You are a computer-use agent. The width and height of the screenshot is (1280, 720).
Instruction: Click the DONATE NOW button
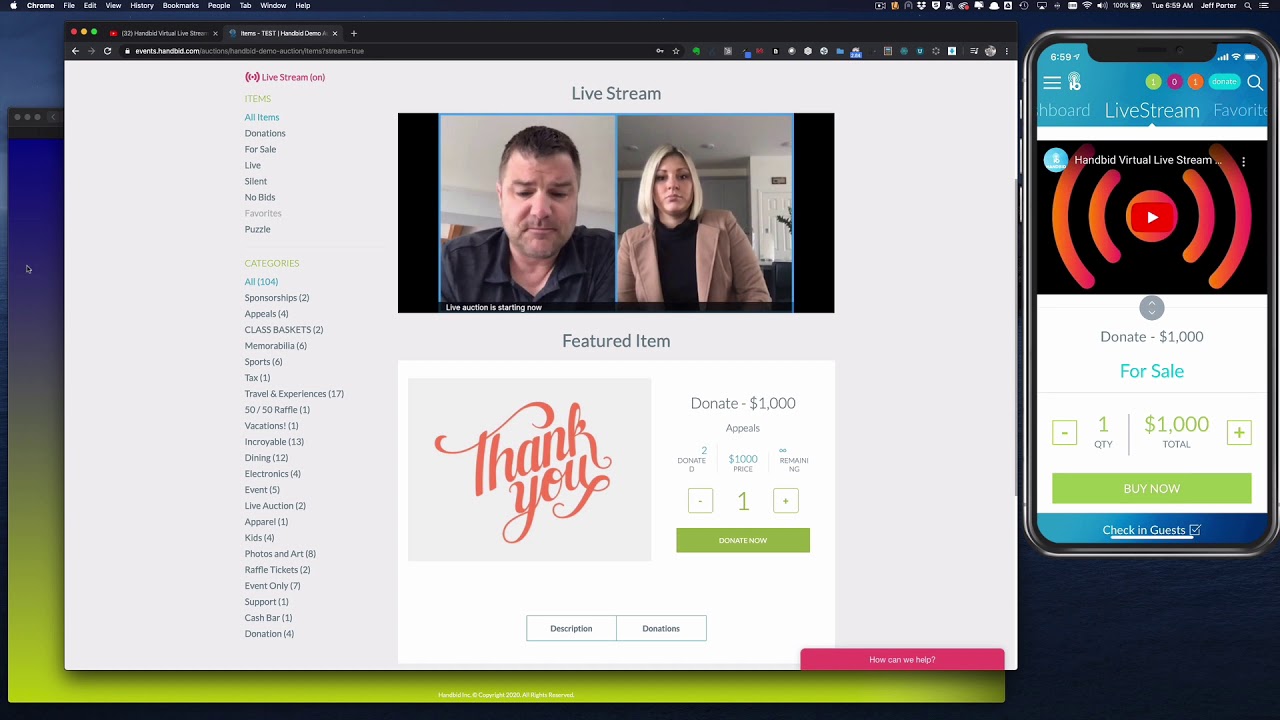(743, 540)
